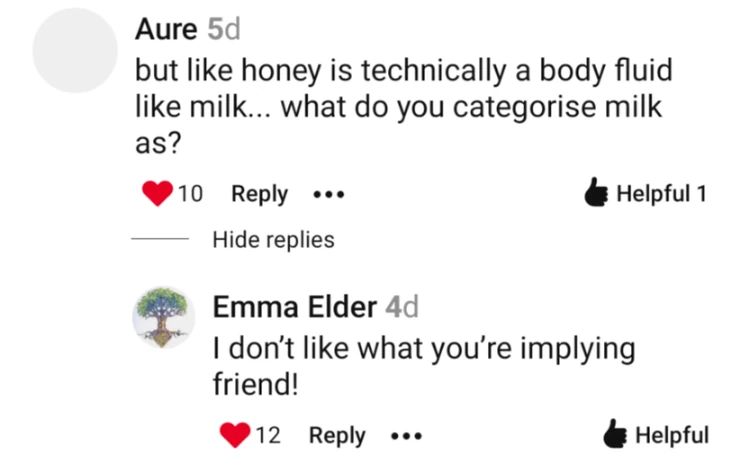Viewport: 755px width, 460px height.
Task: Open more options on Aure's comment
Action: (328, 195)
